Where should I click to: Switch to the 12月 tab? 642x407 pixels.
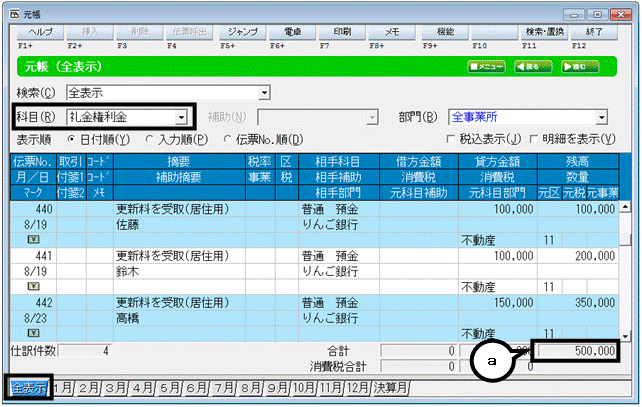click(x=358, y=387)
